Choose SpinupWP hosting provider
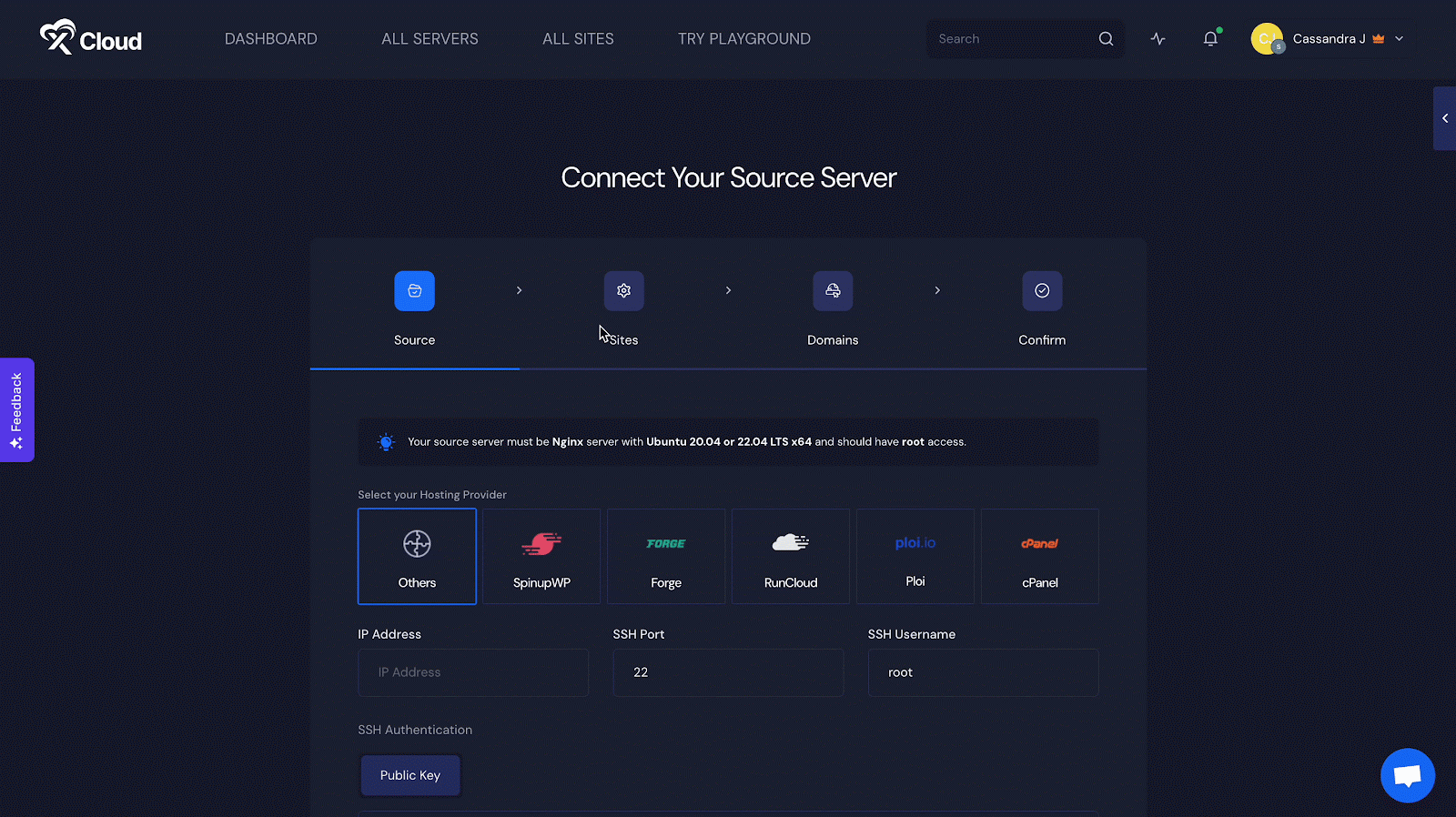This screenshot has width=1456, height=817. click(x=541, y=556)
